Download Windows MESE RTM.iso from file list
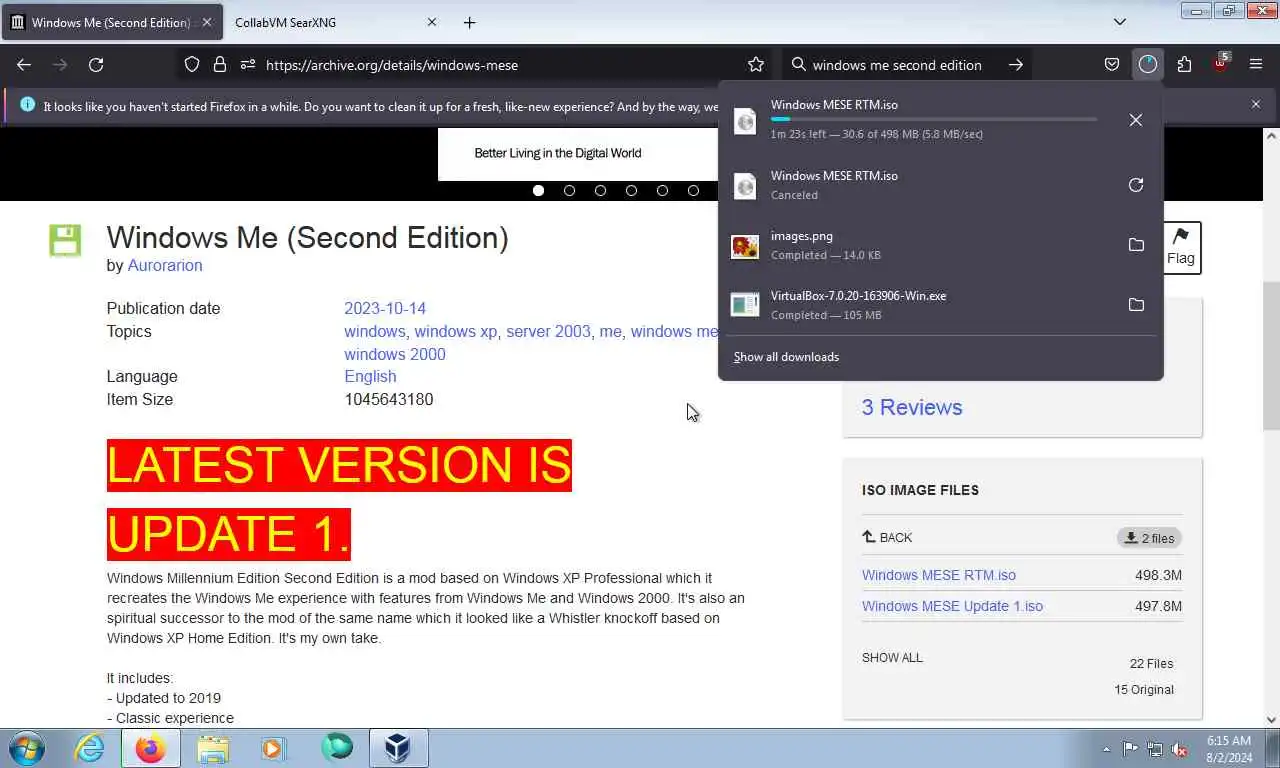The image size is (1280, 768). pos(939,575)
